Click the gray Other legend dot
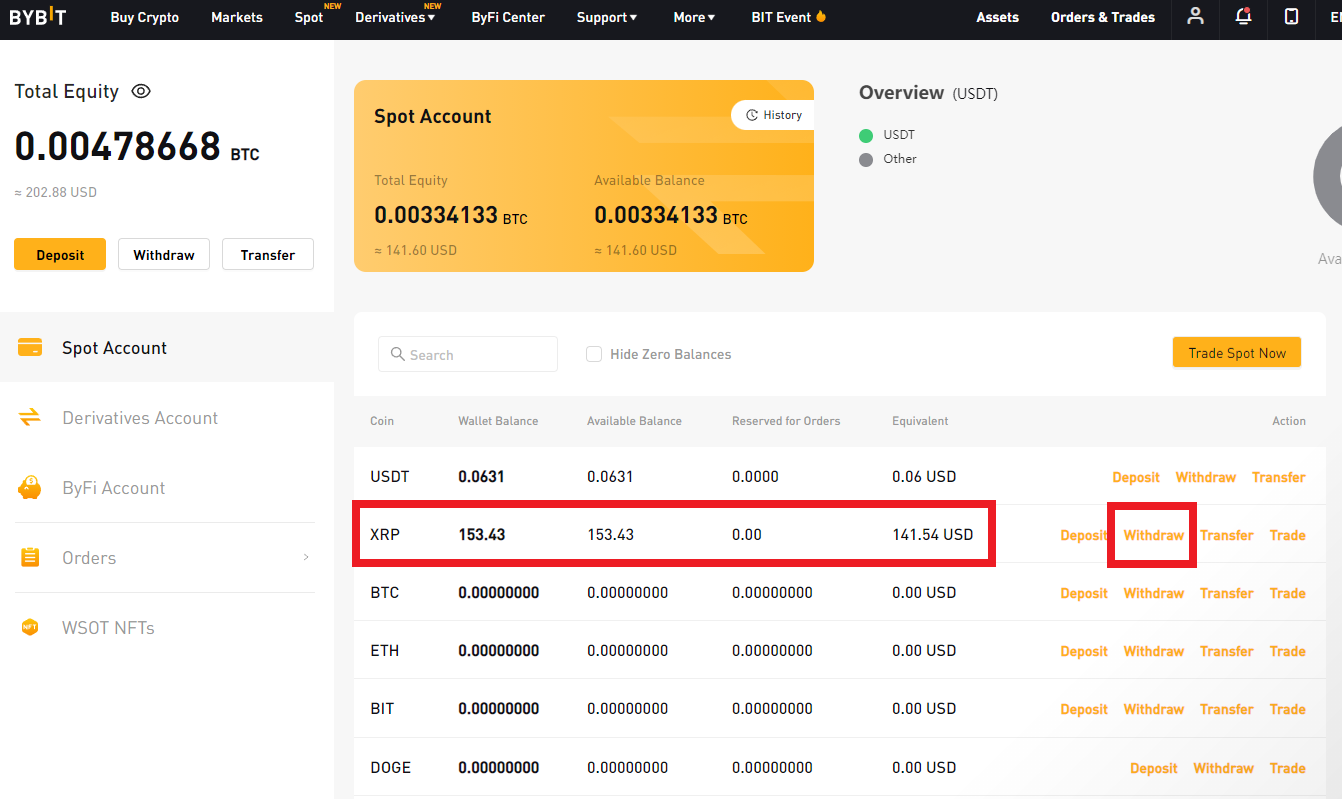The height and width of the screenshot is (799, 1342). tap(866, 159)
